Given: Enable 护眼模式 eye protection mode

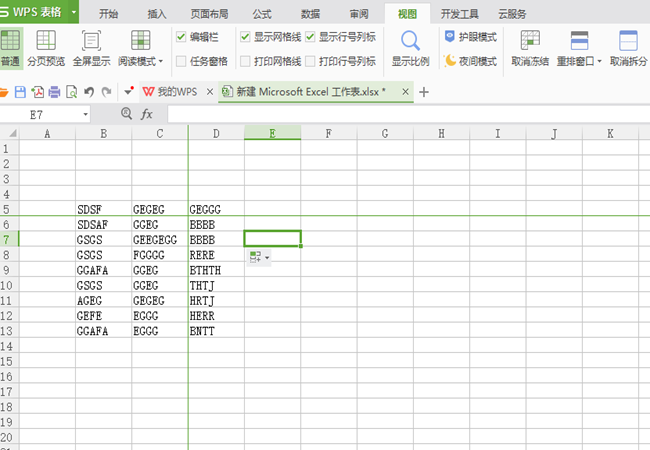Looking at the screenshot, I should (470, 37).
